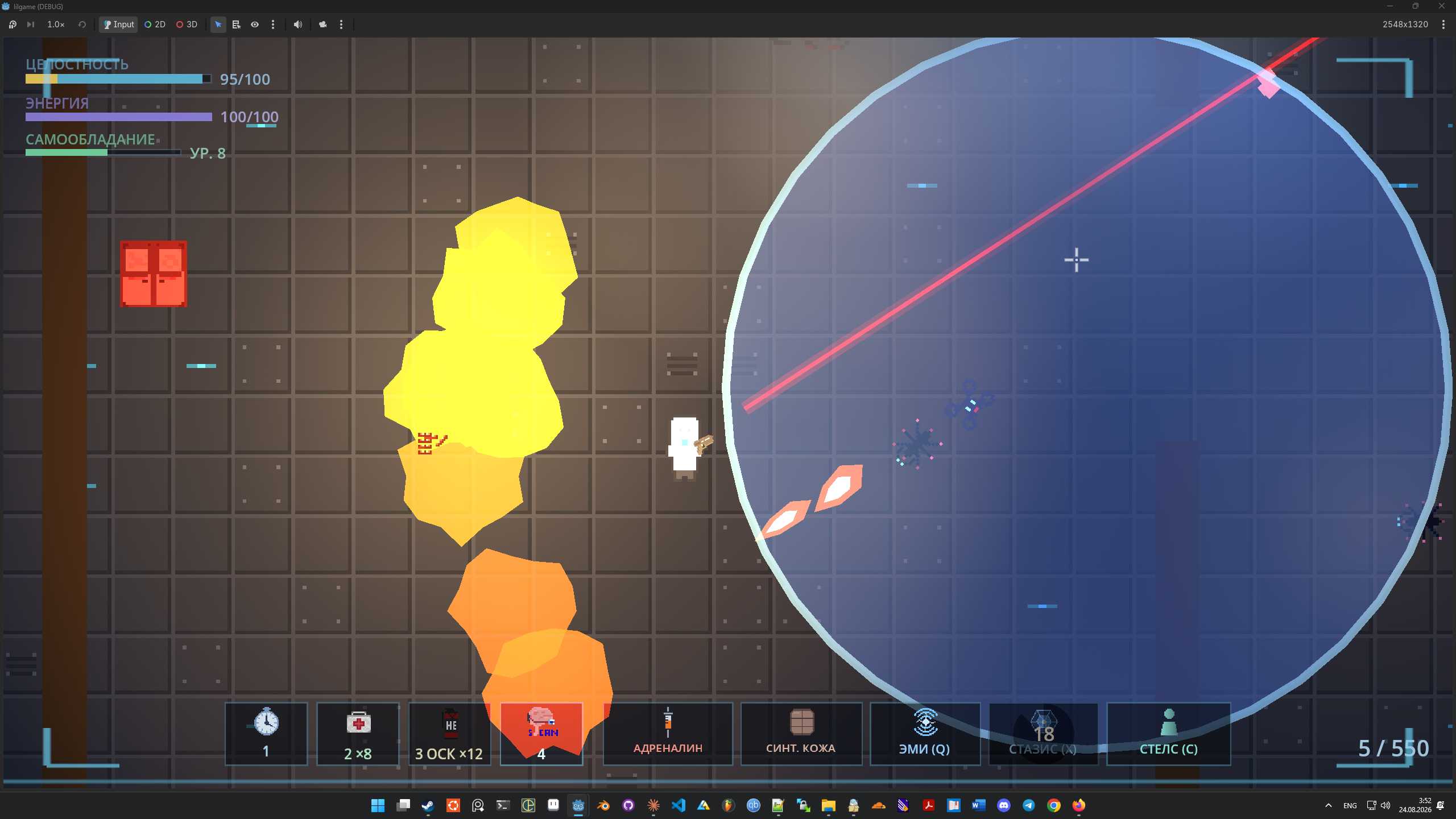The image size is (1456, 819).
Task: Select the stopwatch item slot 1
Action: [x=266, y=734]
